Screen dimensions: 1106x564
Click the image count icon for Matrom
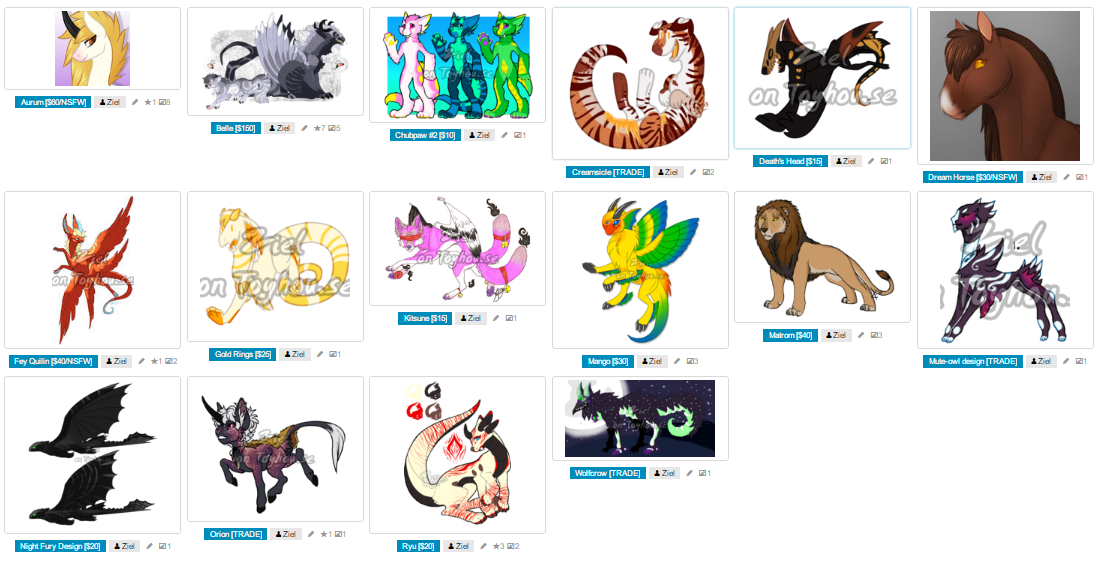tap(875, 336)
